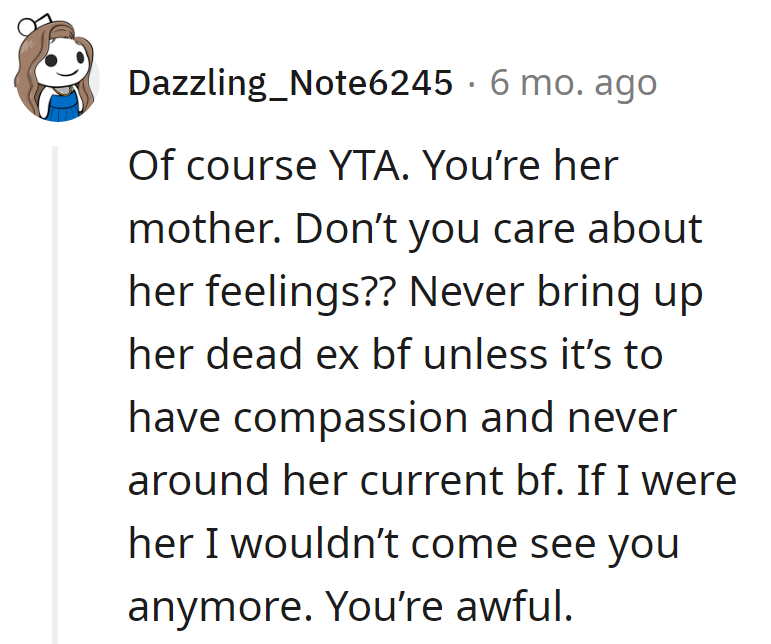Click the phrase "come see you"
The height and width of the screenshot is (644, 771).
[x=581, y=544]
